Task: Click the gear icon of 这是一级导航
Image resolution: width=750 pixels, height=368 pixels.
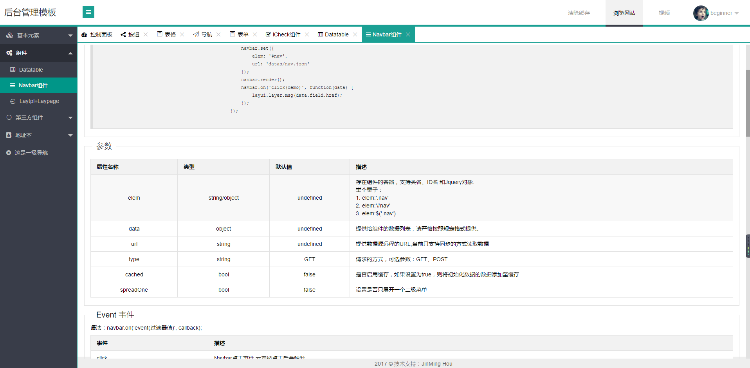Action: (x=9, y=153)
